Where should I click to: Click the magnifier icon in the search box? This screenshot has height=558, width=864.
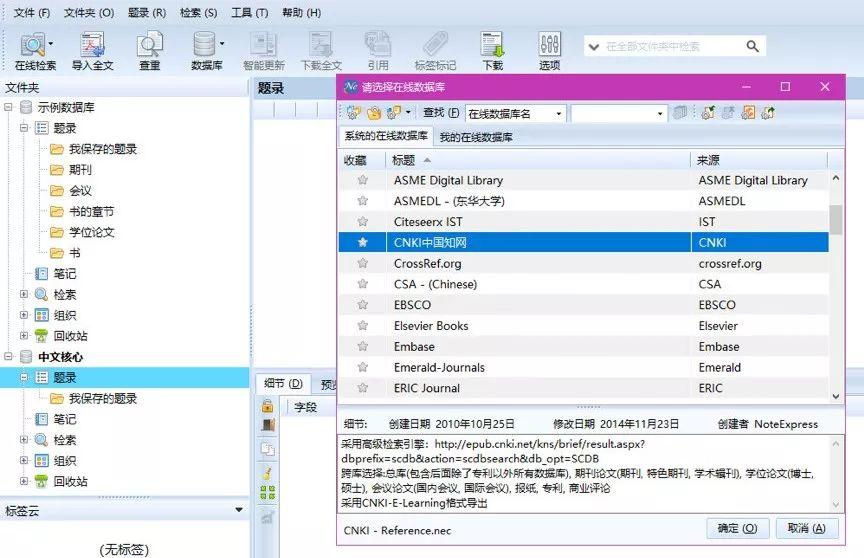click(x=753, y=47)
